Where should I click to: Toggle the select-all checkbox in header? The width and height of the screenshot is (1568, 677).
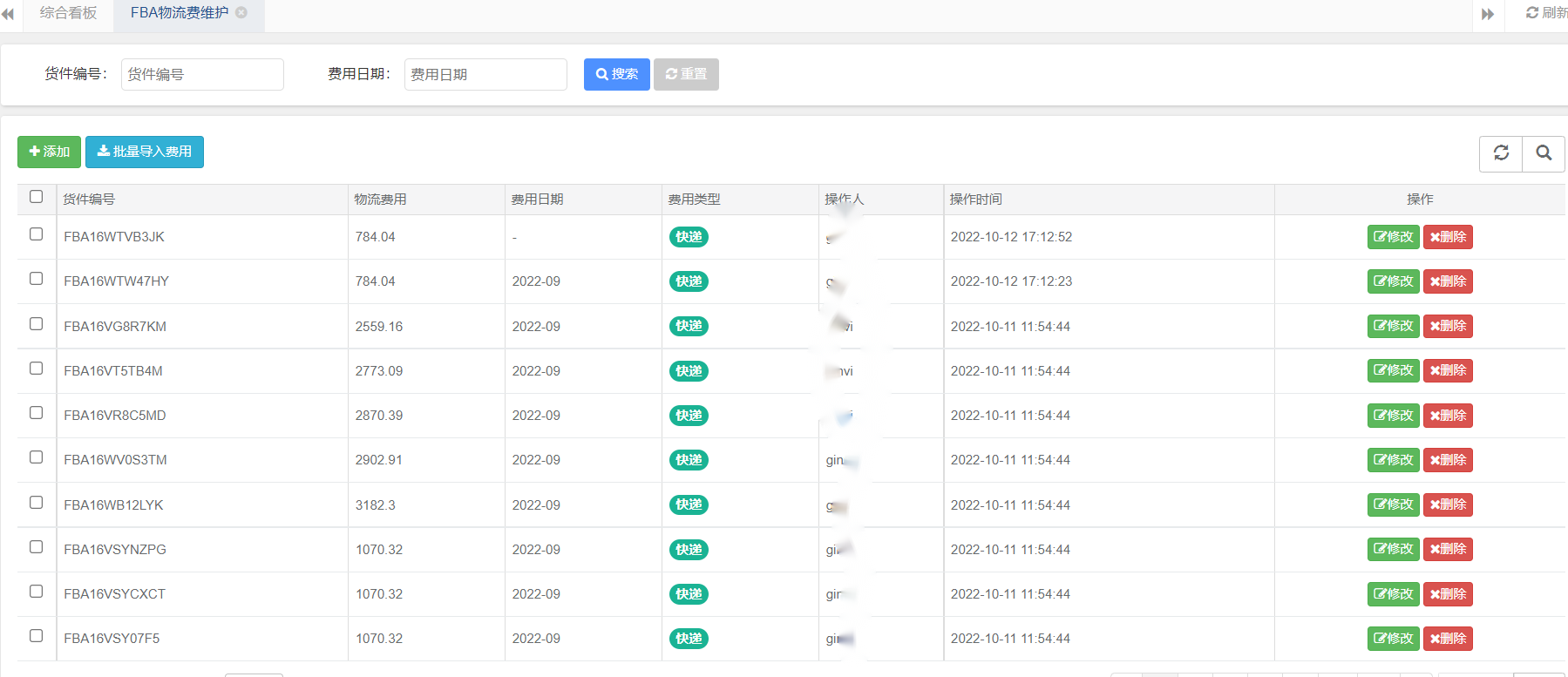(x=37, y=197)
